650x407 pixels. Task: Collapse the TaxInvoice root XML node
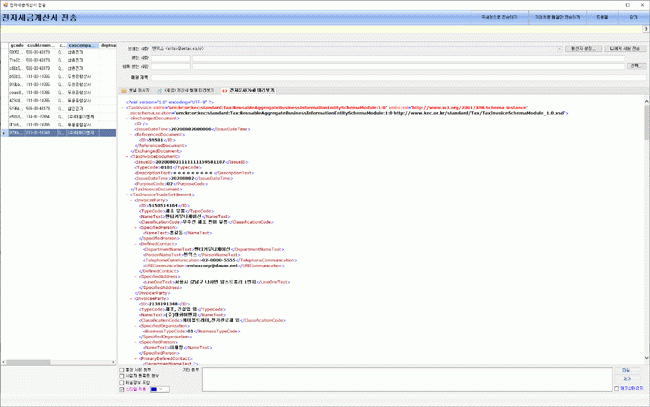click(x=123, y=108)
